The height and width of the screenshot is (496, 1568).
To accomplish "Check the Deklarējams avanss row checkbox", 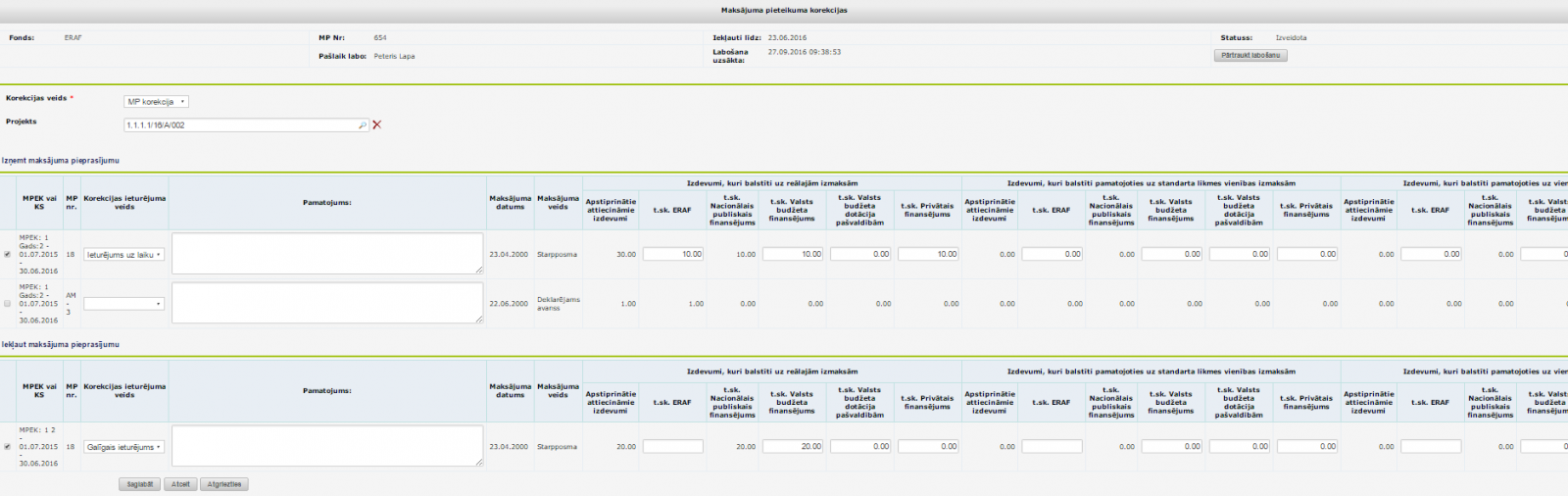I will tap(8, 304).
